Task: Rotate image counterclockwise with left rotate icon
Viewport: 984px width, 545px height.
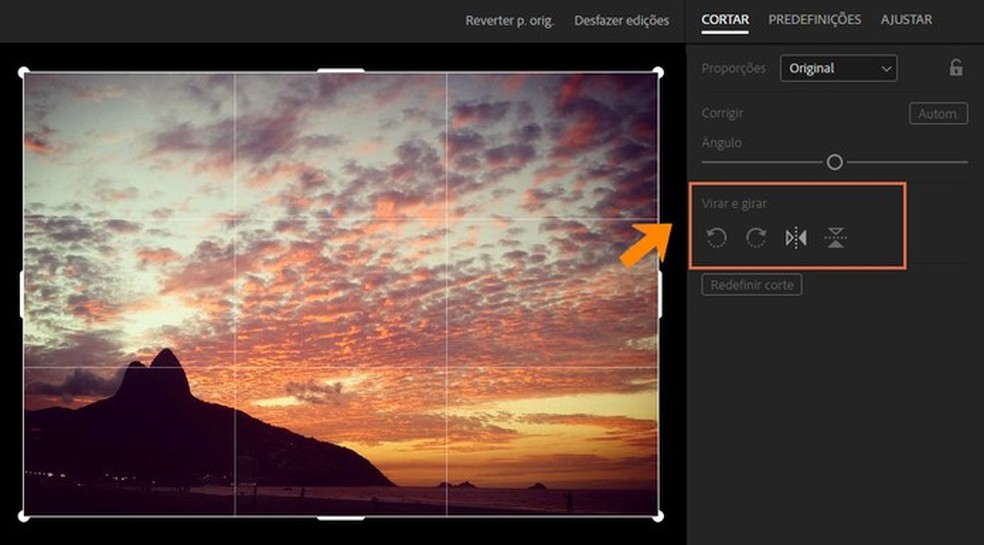Action: click(x=716, y=238)
